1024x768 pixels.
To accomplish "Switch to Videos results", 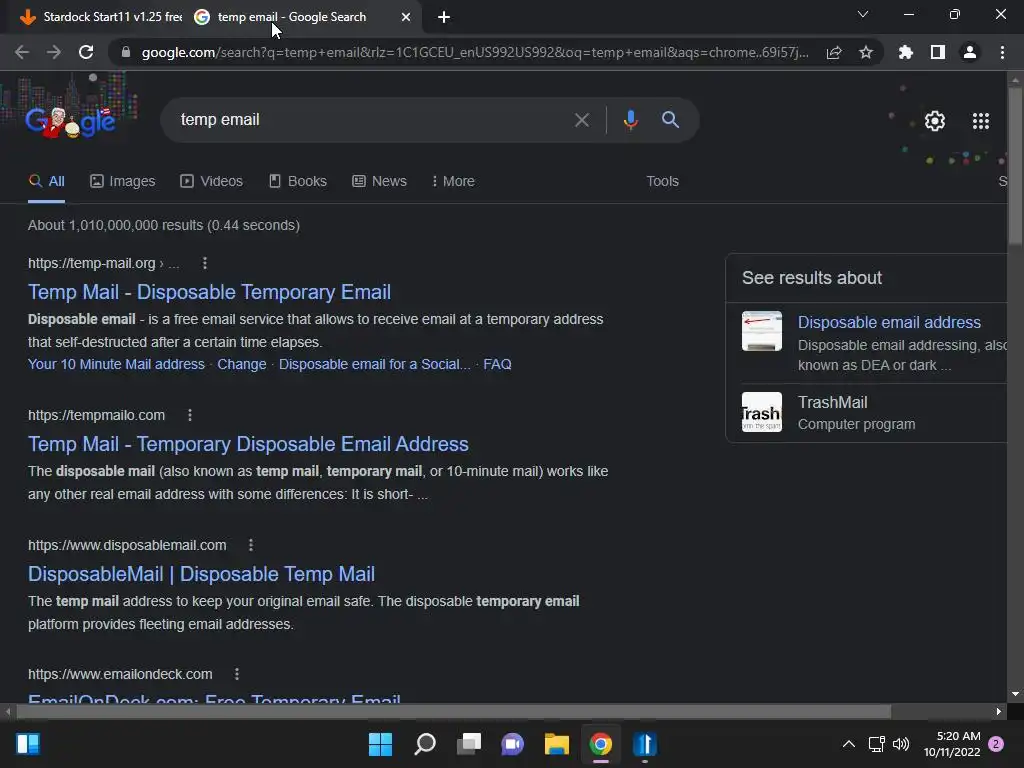I will (212, 182).
